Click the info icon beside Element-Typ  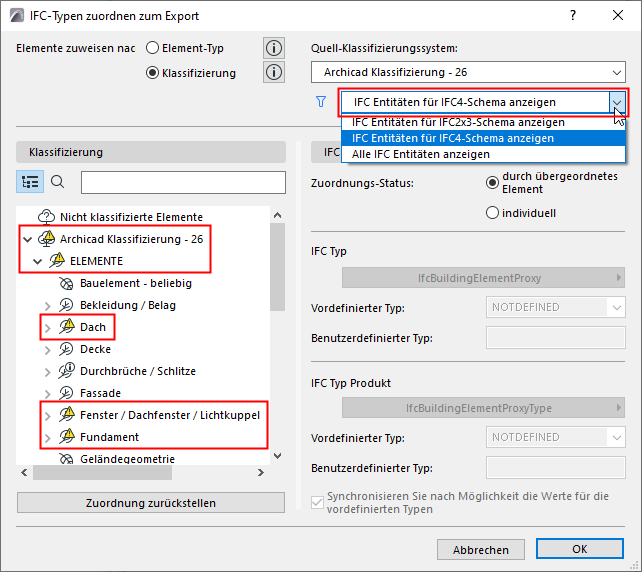pos(274,48)
